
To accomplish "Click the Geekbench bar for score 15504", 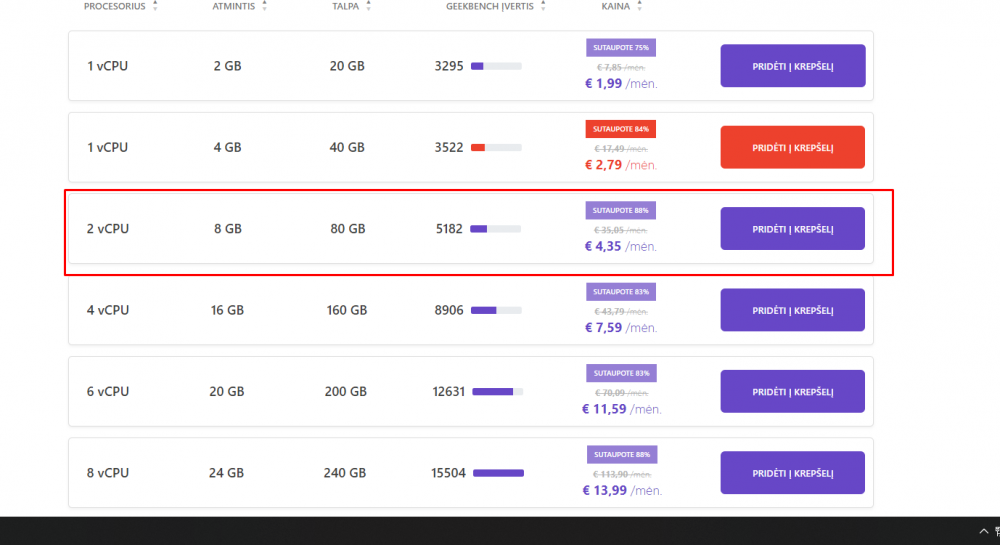I will [x=498, y=473].
